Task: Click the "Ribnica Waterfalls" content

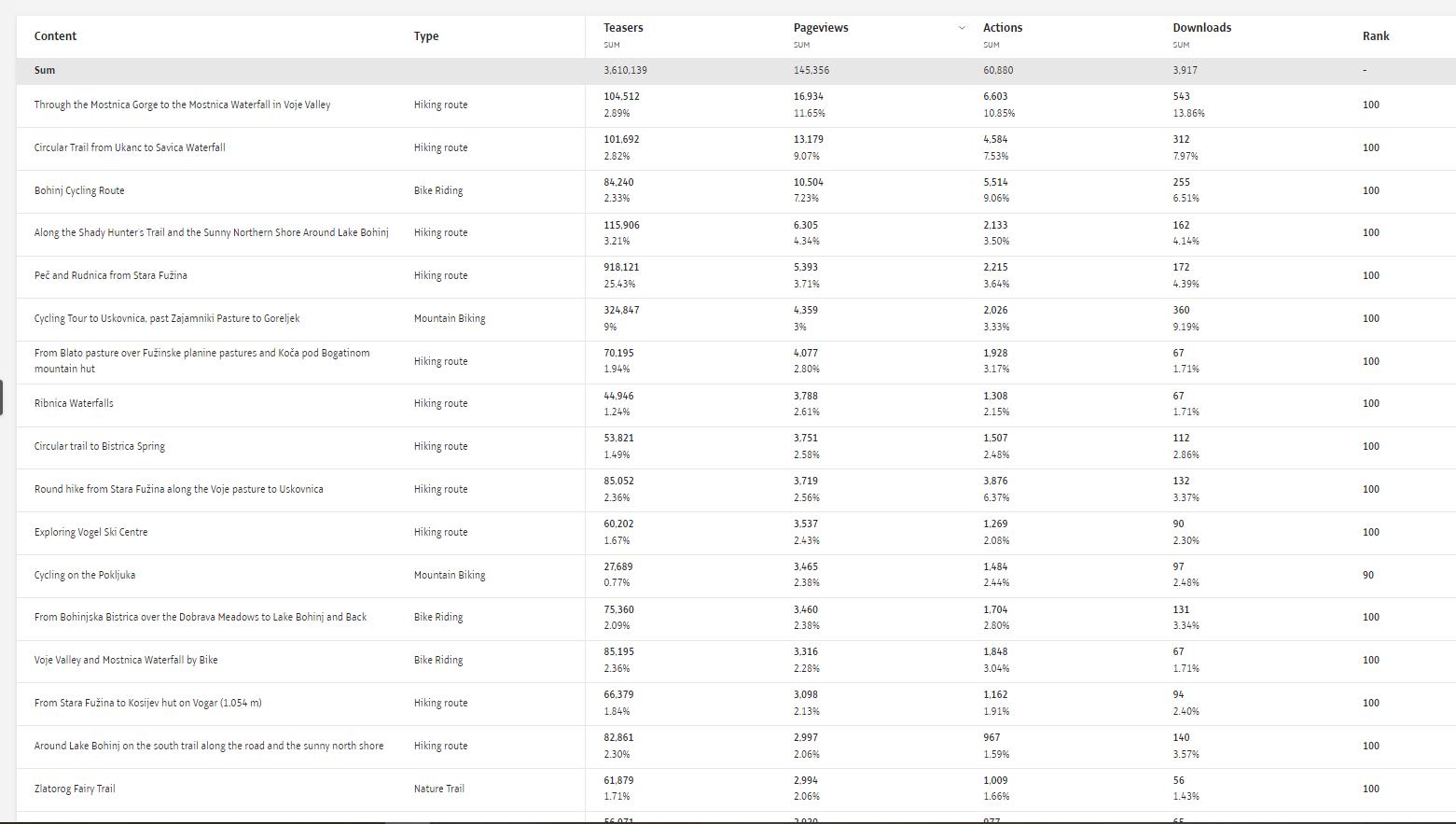Action: [x=74, y=403]
